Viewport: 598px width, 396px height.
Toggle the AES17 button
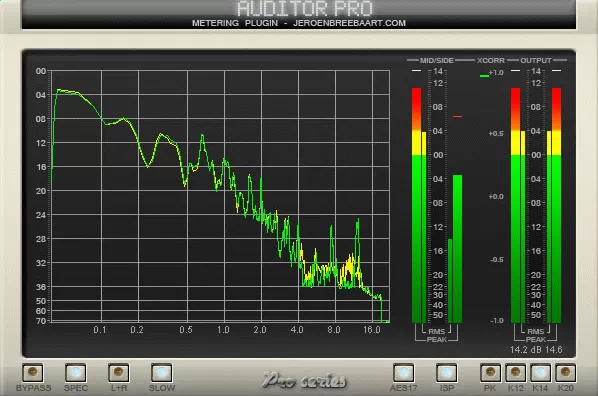(x=403, y=373)
